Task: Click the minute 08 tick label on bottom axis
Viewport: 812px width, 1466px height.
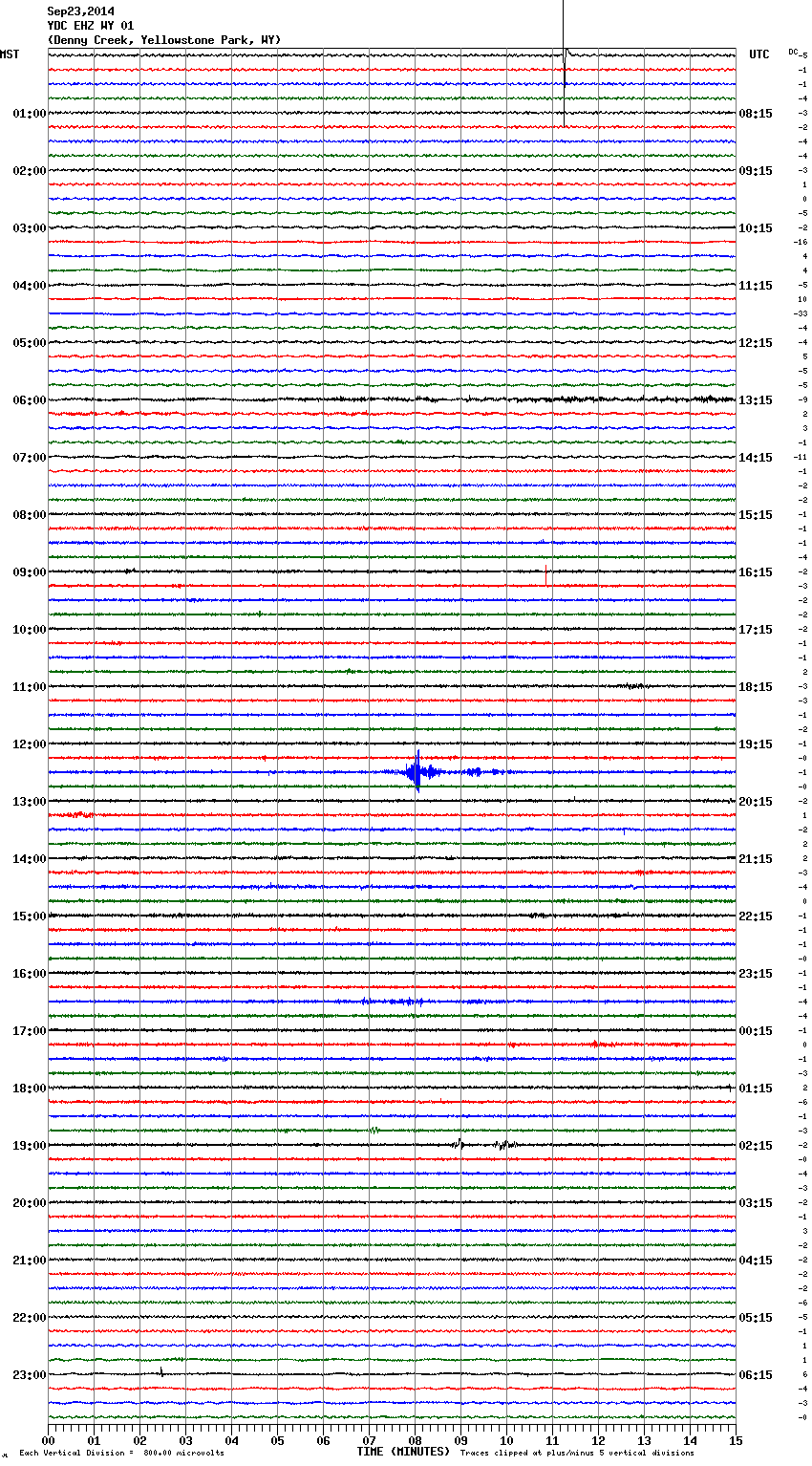Action: pyautogui.click(x=415, y=1440)
